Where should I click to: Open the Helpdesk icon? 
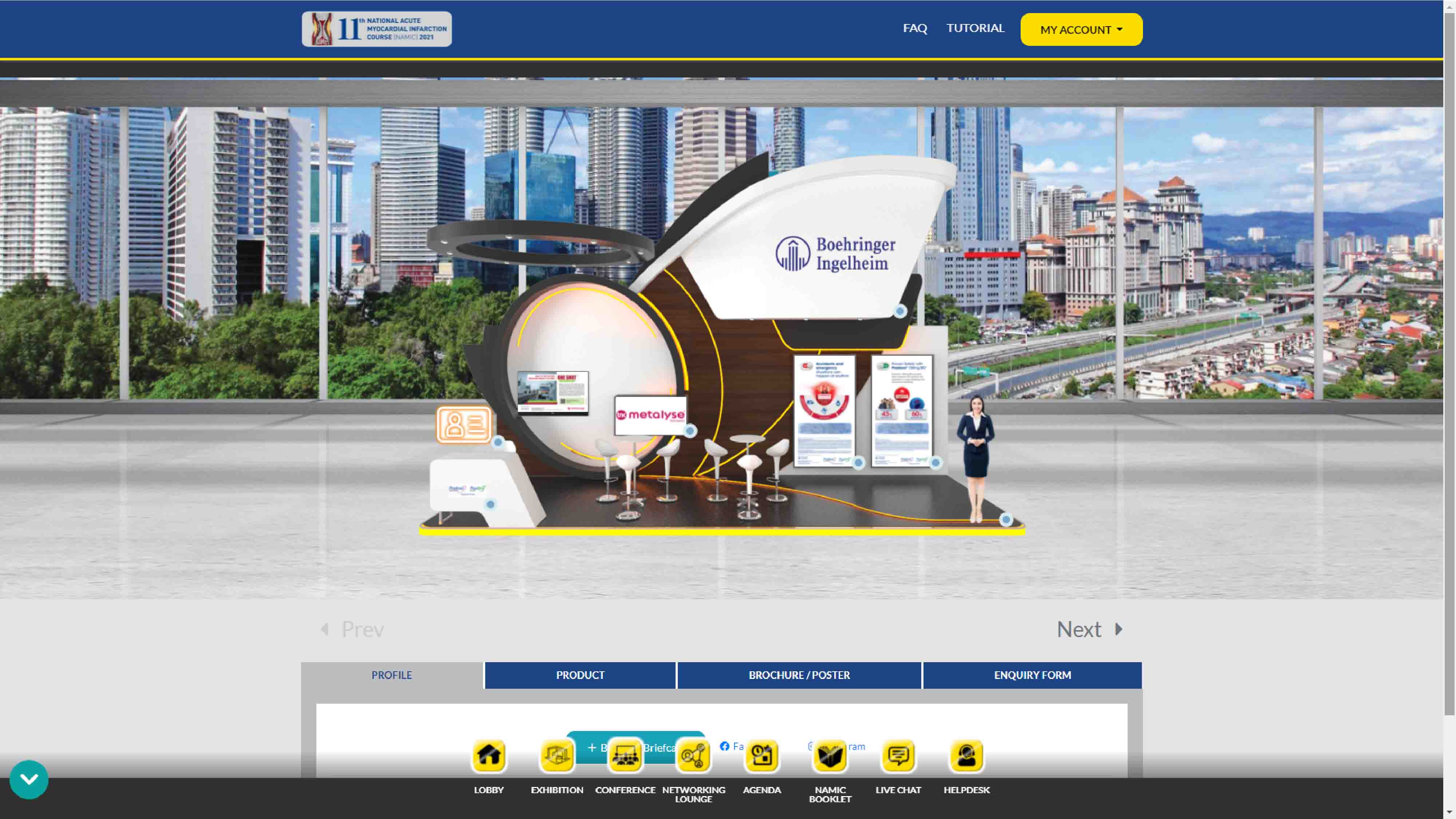point(966,755)
